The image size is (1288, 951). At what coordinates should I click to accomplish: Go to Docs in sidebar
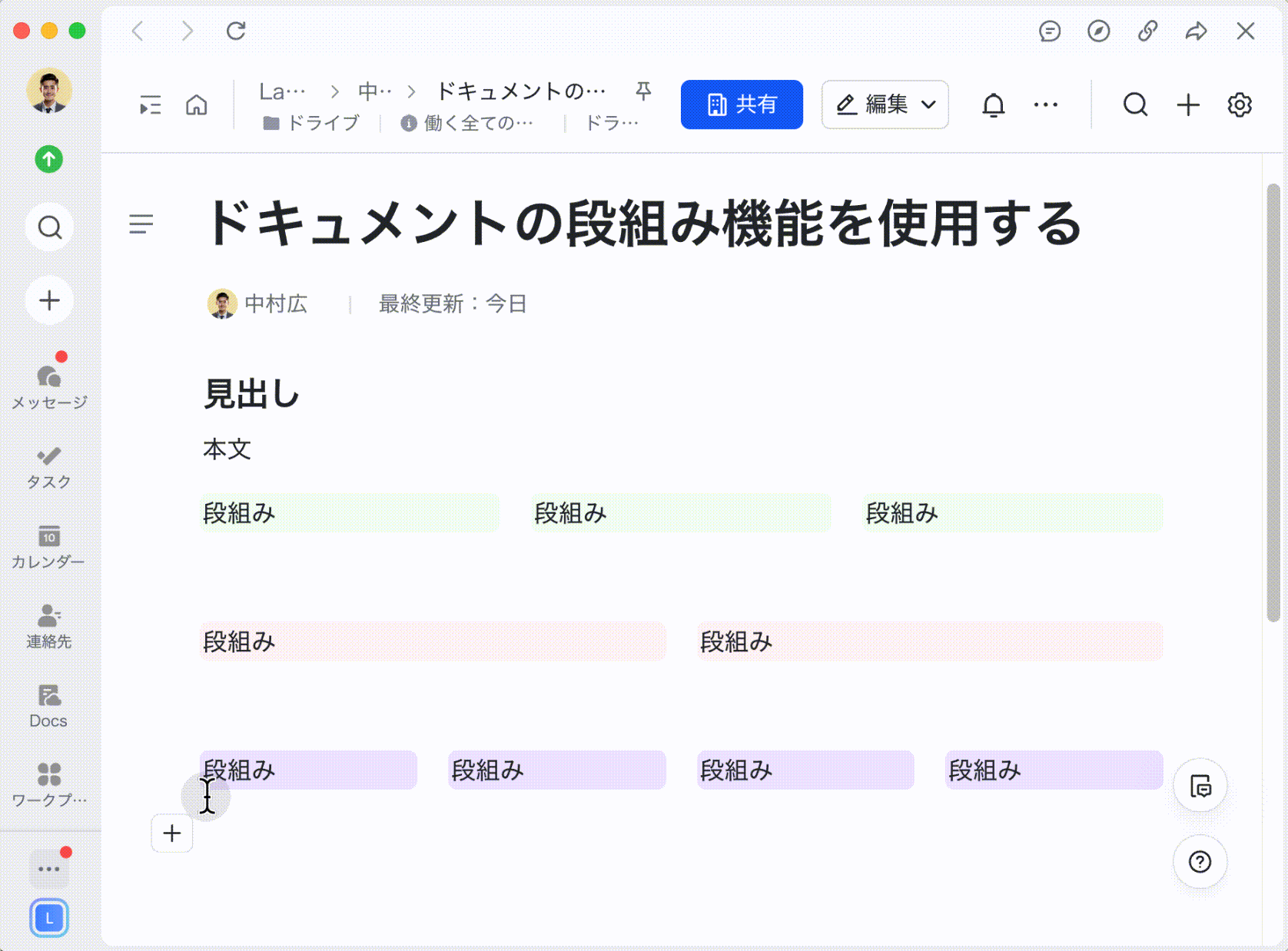(49, 706)
